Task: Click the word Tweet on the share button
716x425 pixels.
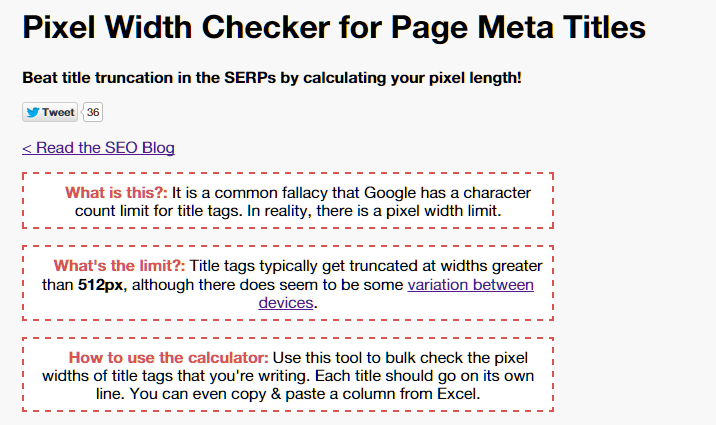Action: coord(58,112)
